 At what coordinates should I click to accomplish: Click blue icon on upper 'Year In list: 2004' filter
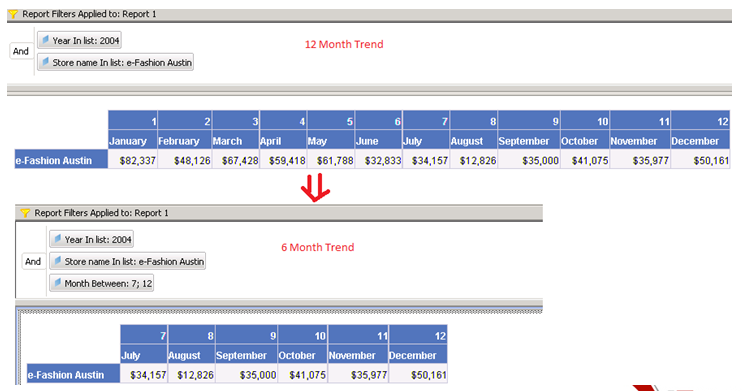pos(45,40)
